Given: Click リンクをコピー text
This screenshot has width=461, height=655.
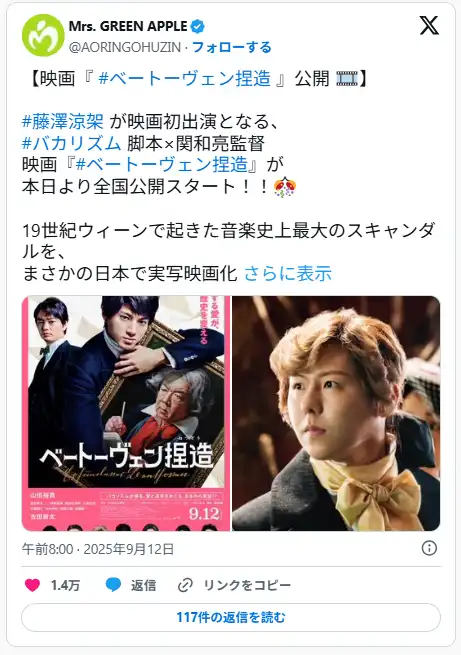Looking at the screenshot, I should [x=247, y=585].
